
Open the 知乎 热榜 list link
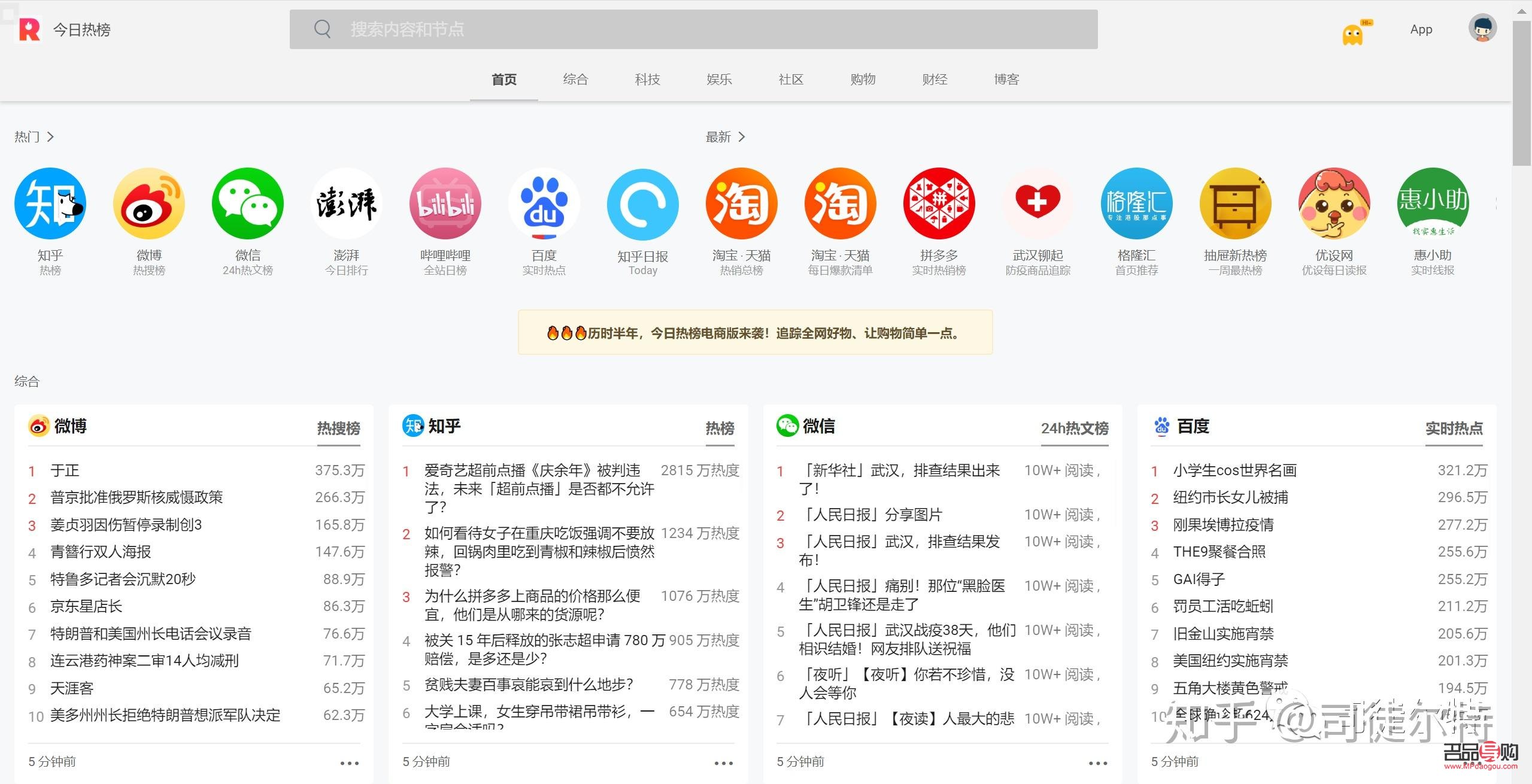[x=720, y=428]
